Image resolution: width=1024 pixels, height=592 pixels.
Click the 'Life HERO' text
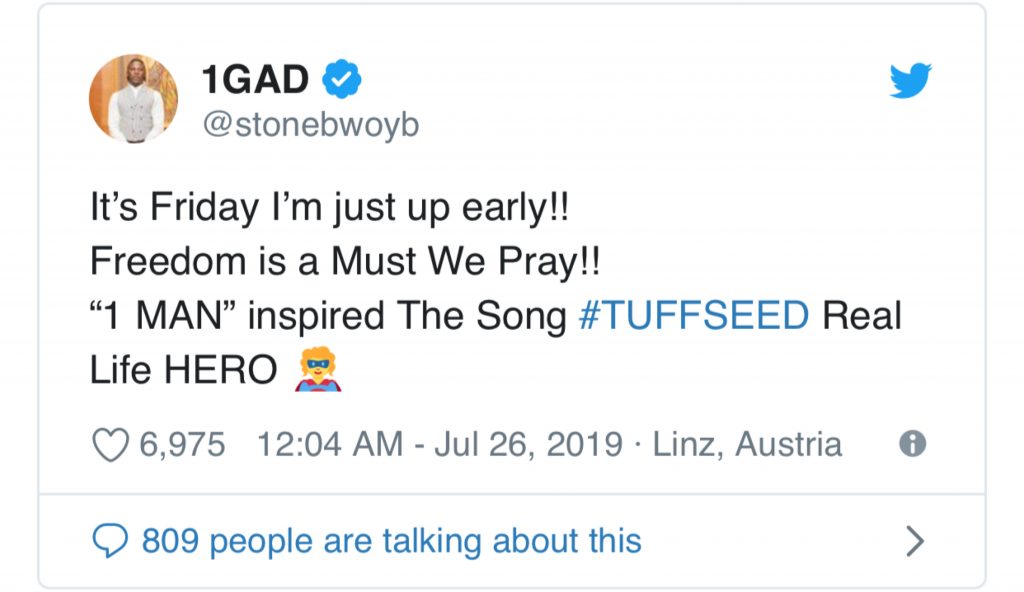click(x=184, y=370)
